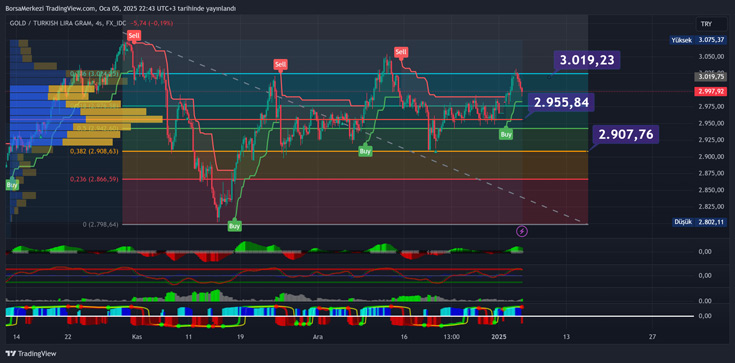This screenshot has width=735, height=363.
Task: Click the Düşük 2.802,11 low price label
Action: [x=699, y=222]
